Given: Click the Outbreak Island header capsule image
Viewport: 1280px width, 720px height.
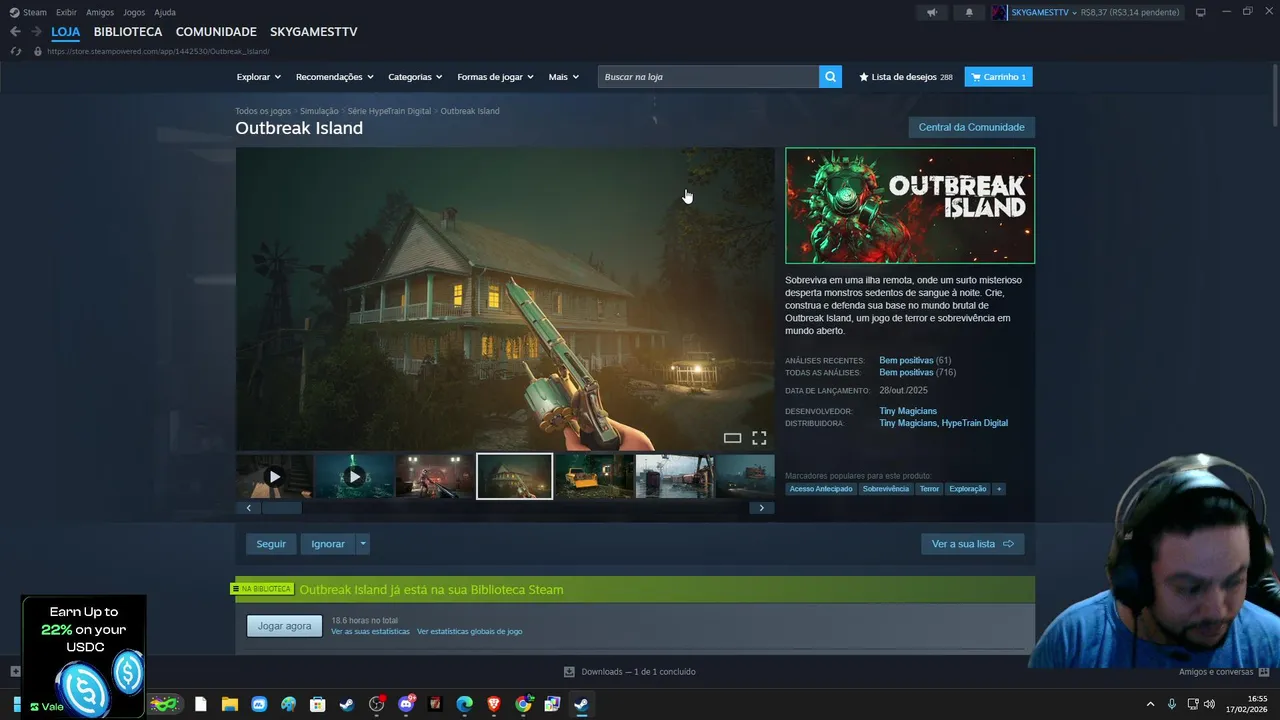Looking at the screenshot, I should [910, 206].
